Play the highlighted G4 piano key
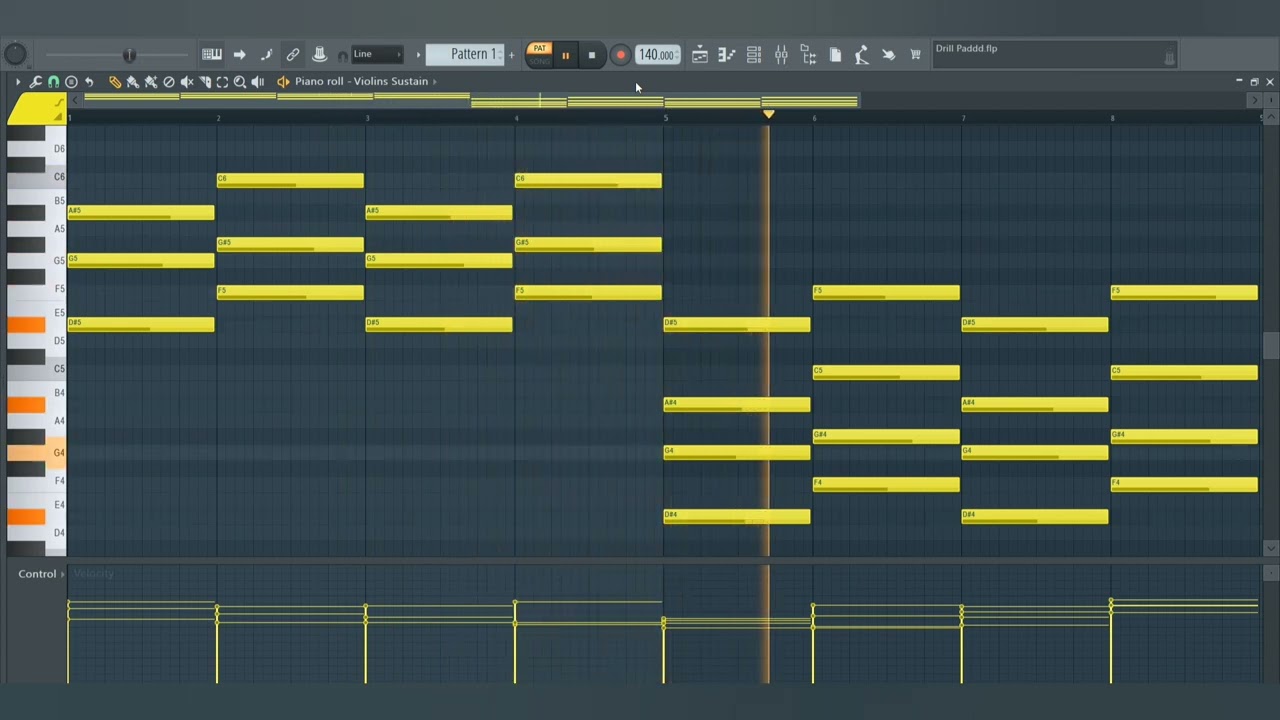This screenshot has height=720, width=1280. (x=37, y=453)
